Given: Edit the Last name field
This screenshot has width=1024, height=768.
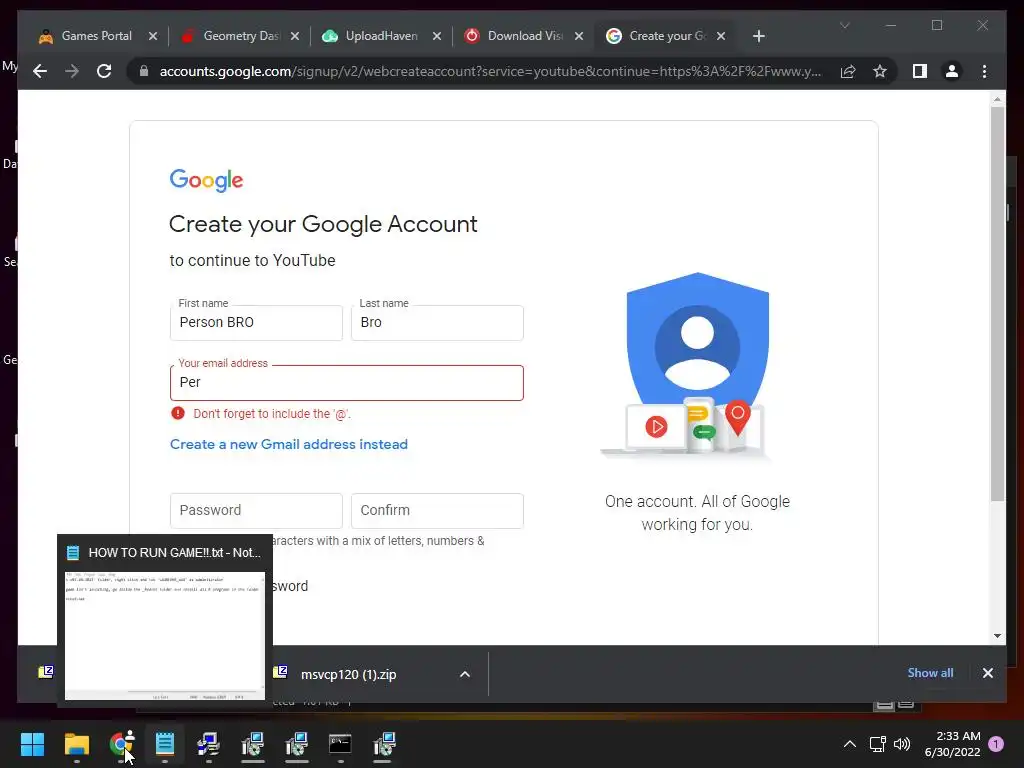Looking at the screenshot, I should (x=437, y=323).
